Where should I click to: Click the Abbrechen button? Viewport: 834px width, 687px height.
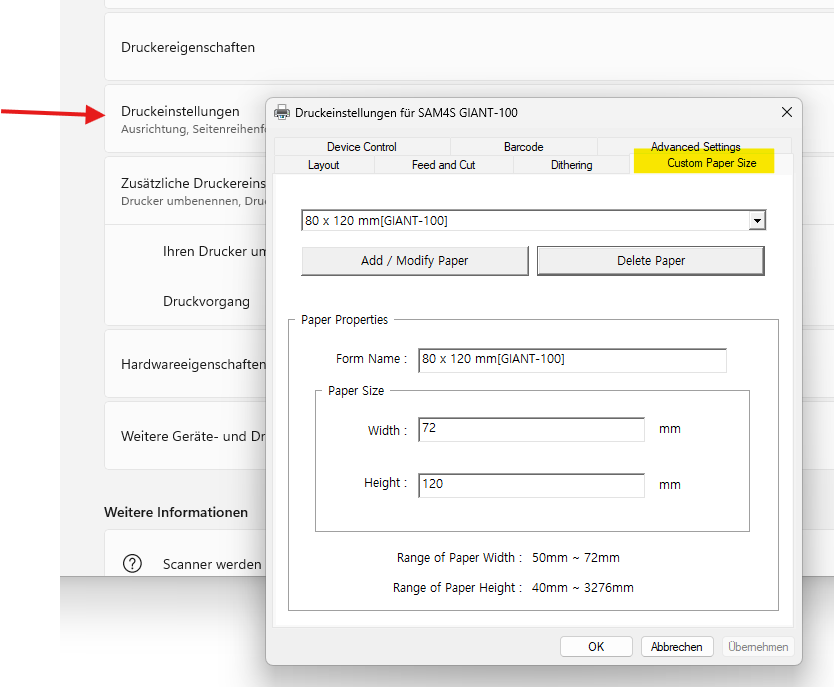pos(677,647)
